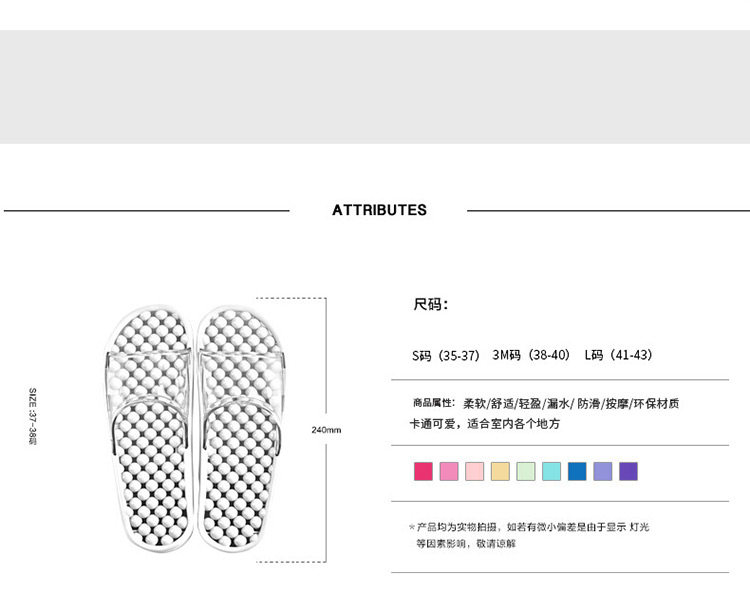750x602 pixels.
Task: Choose the aqua color swatch
Action: 551,471
